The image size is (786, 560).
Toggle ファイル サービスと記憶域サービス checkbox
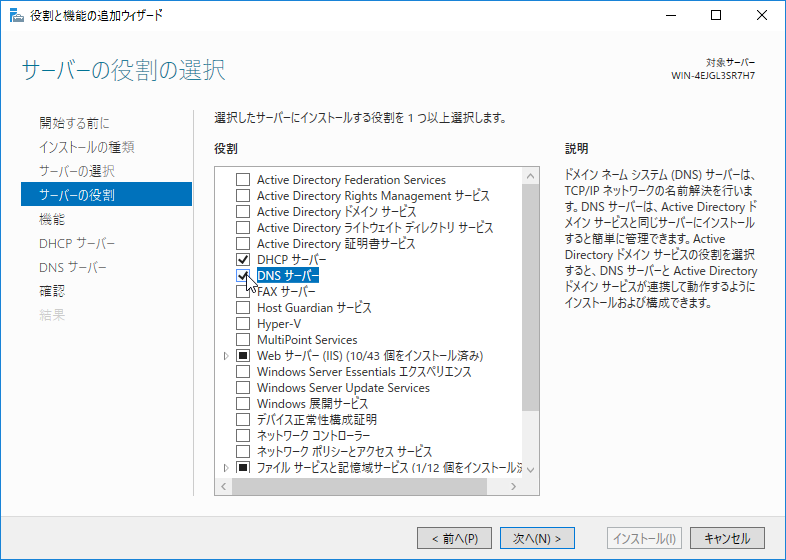tap(243, 468)
